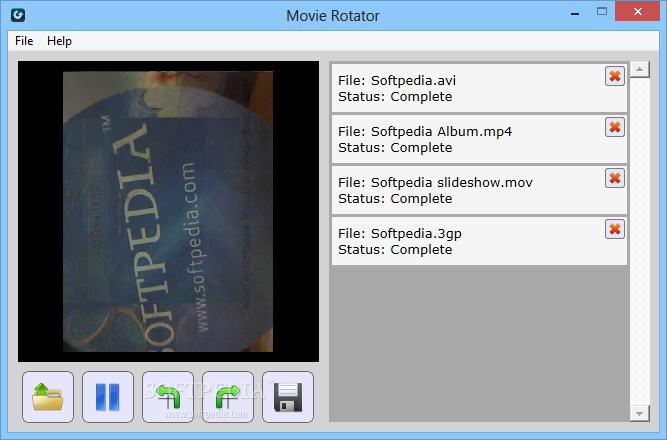The width and height of the screenshot is (667, 440).
Task: Remove Softpedia.3gp from the list
Action: (x=615, y=229)
